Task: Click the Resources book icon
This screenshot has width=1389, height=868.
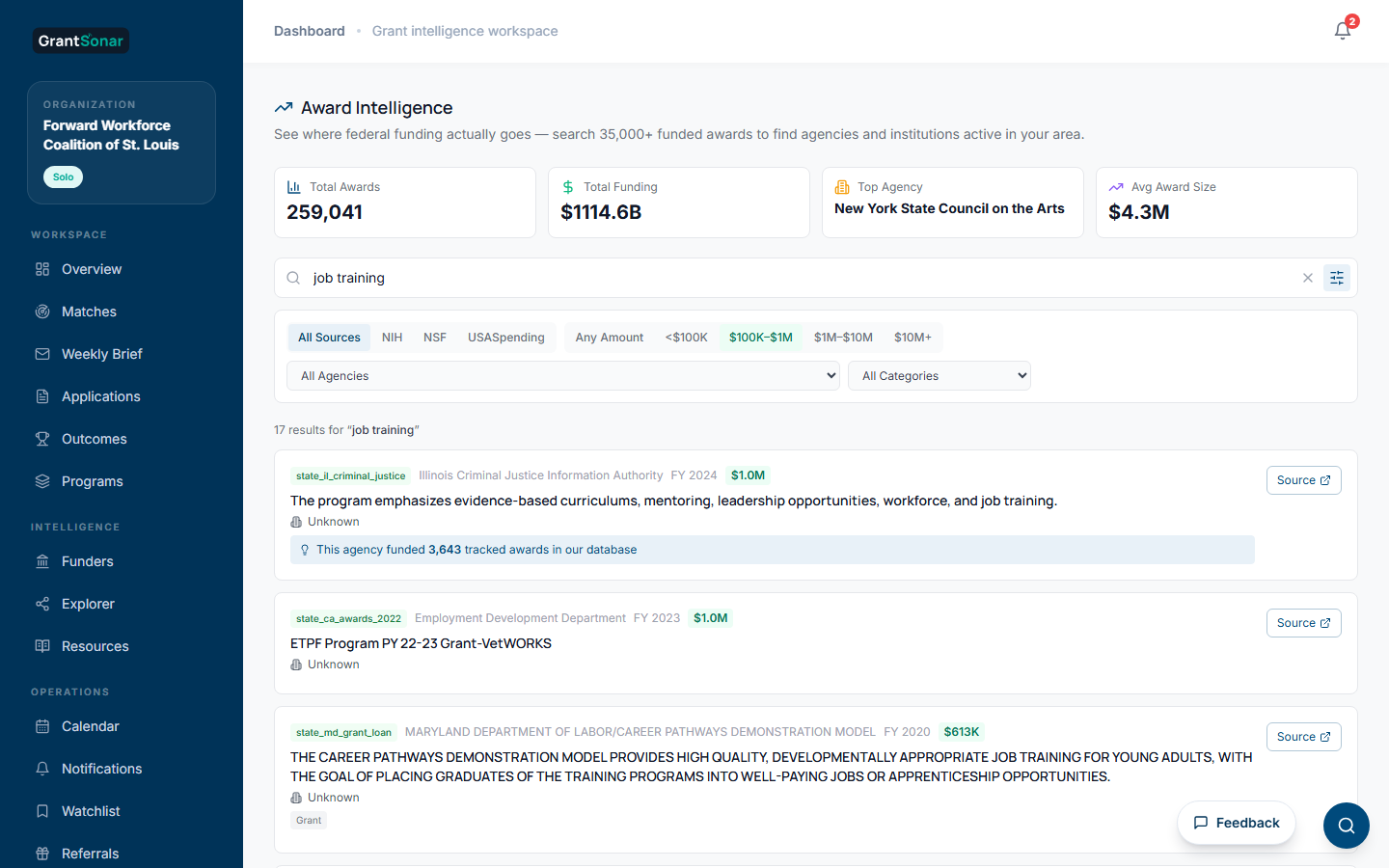Action: (x=42, y=646)
